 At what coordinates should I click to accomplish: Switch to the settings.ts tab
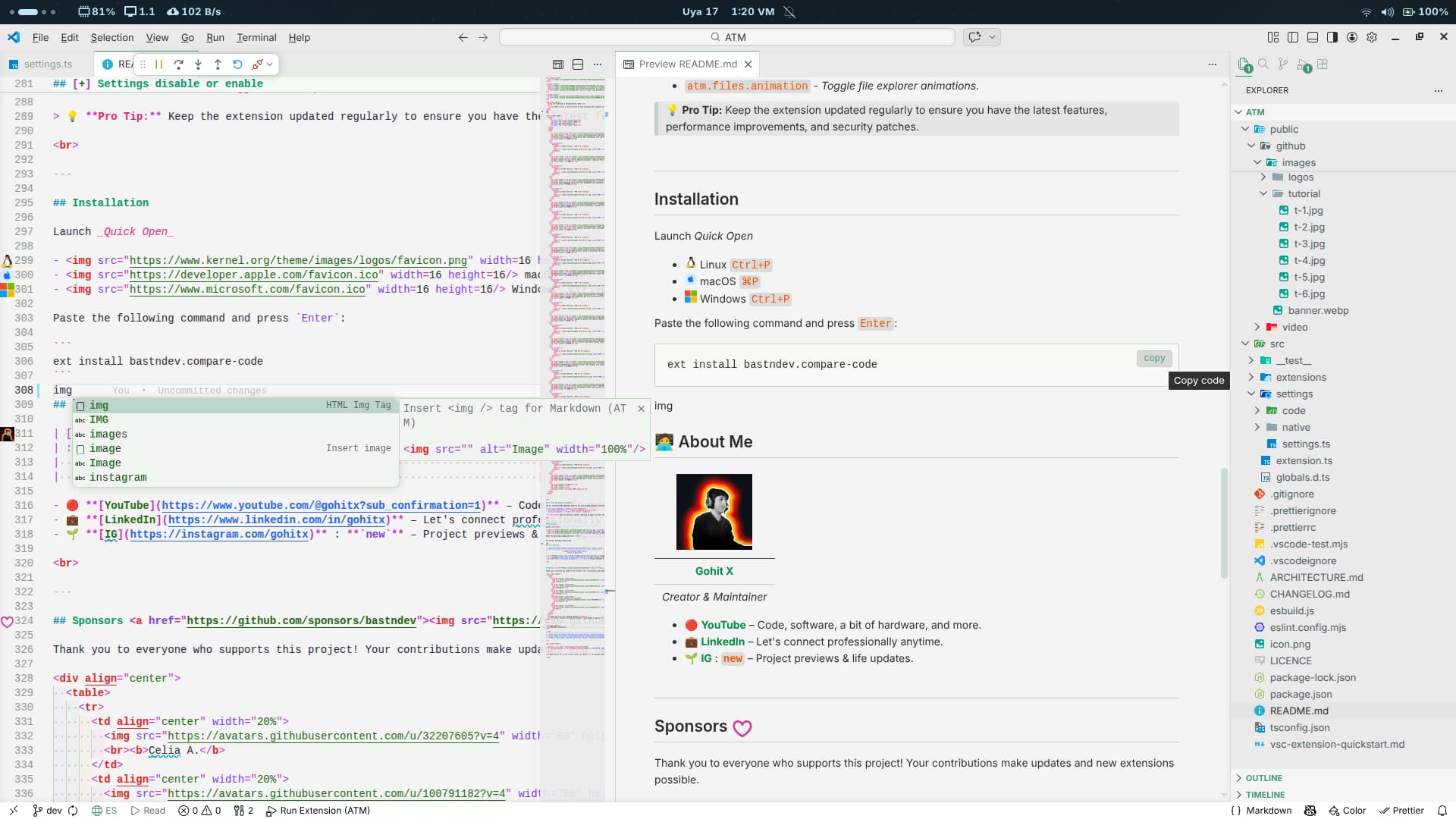[47, 64]
